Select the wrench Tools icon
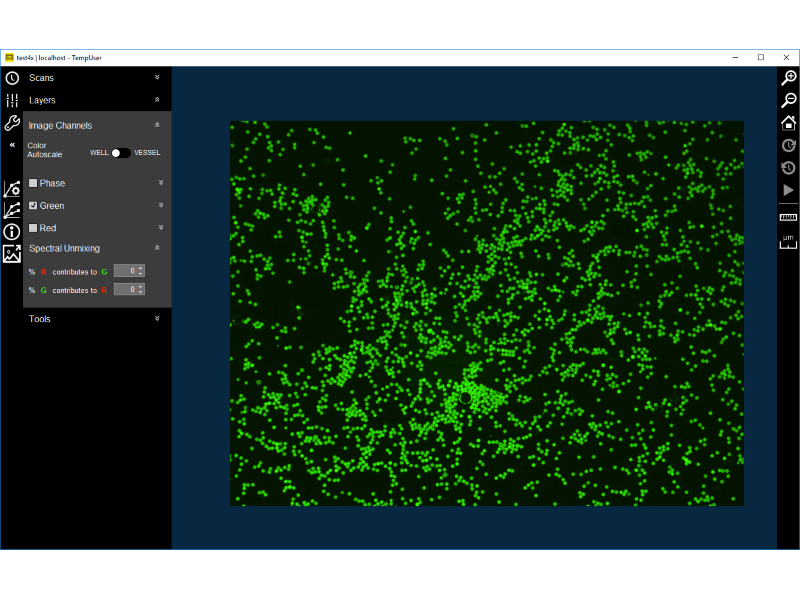Image resolution: width=800 pixels, height=600 pixels. coord(12,123)
